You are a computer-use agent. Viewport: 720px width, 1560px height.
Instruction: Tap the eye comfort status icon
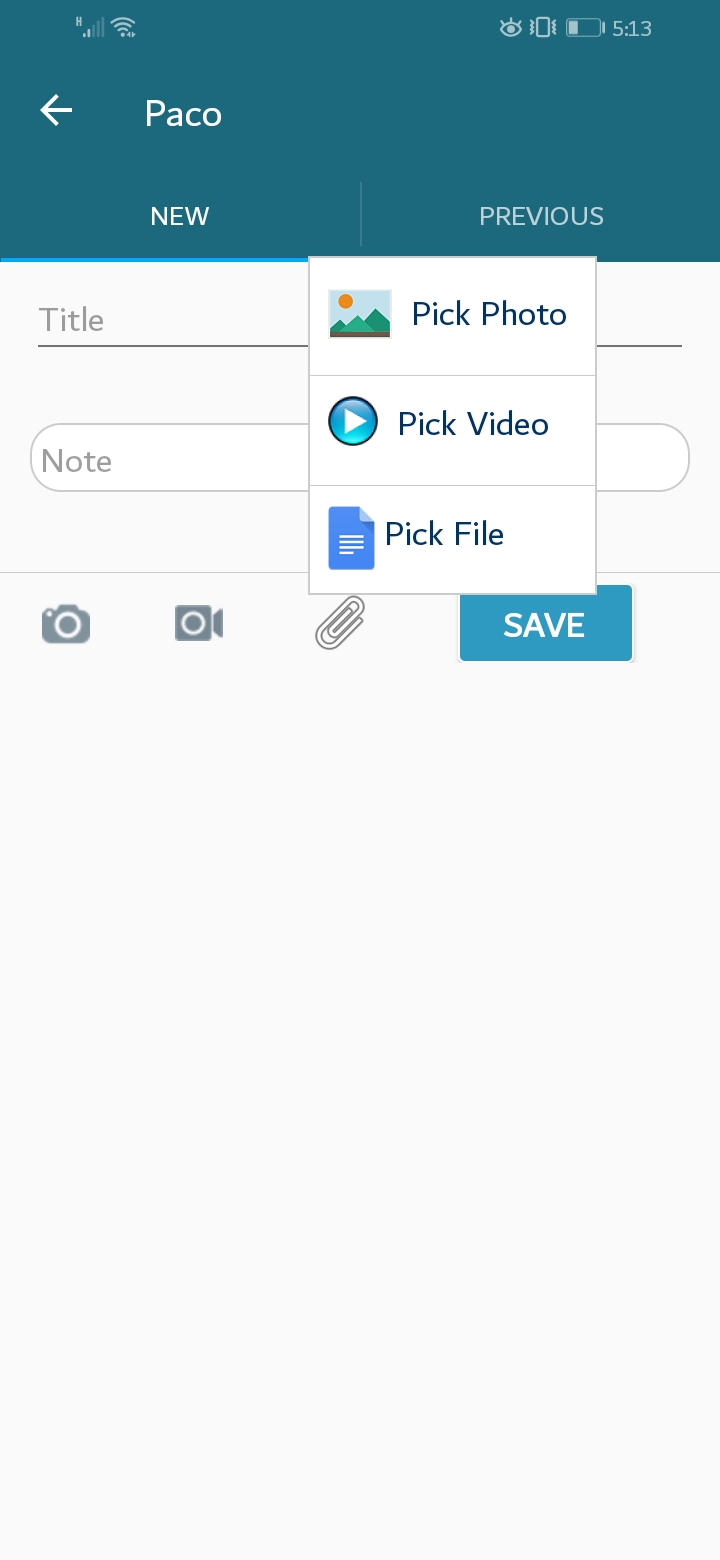[x=510, y=28]
